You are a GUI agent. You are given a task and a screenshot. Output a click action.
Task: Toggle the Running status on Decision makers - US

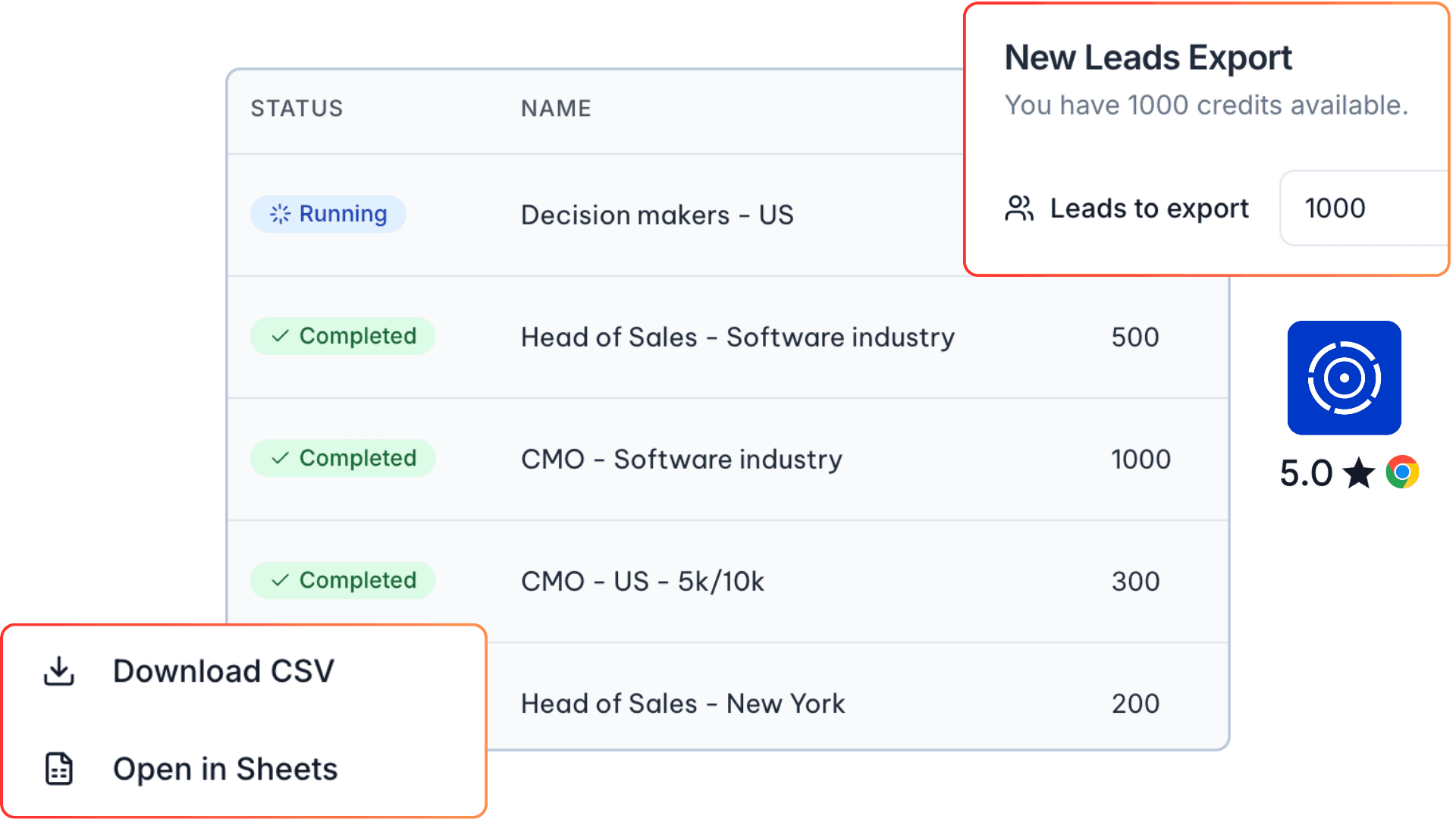tap(328, 214)
